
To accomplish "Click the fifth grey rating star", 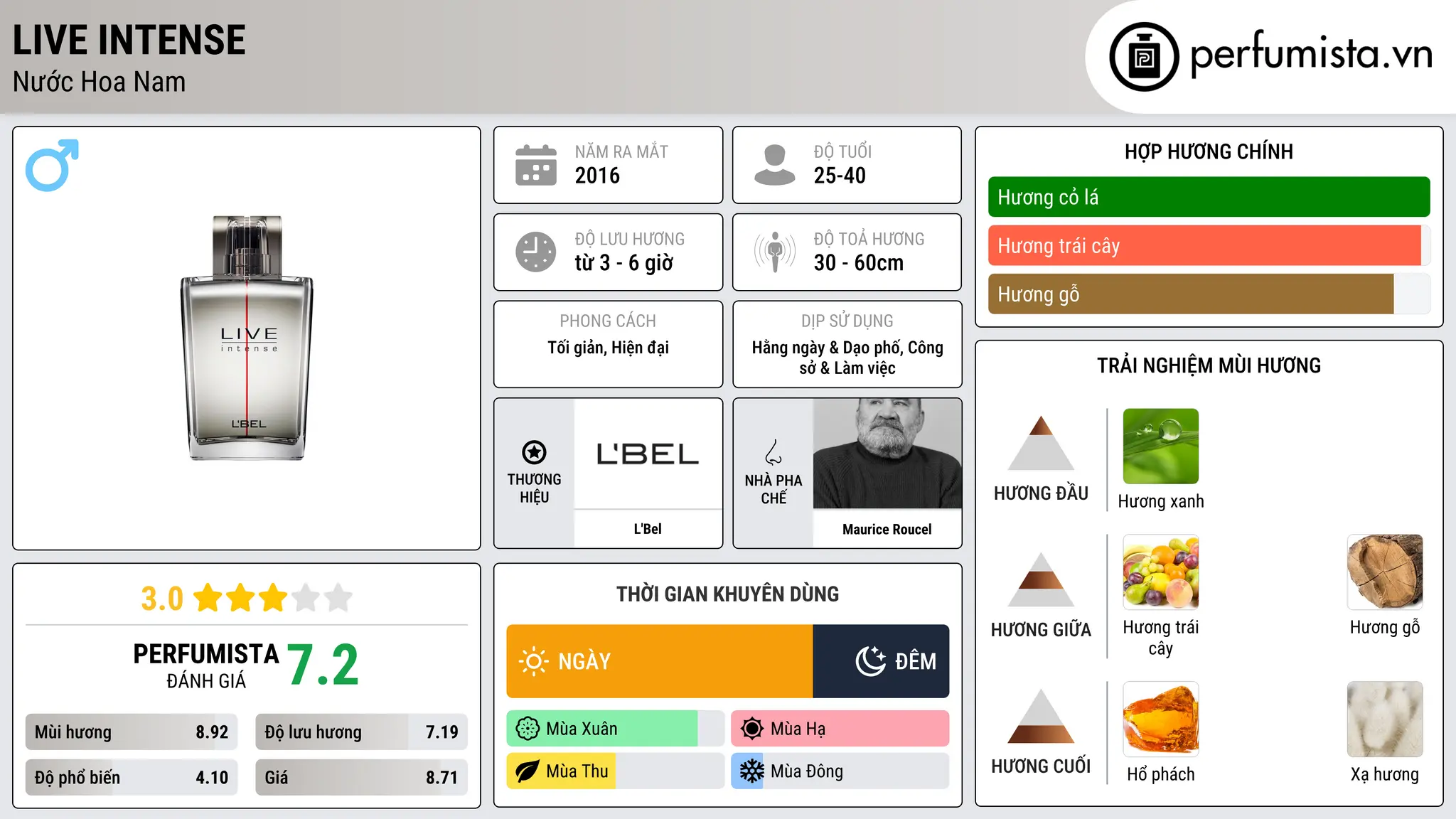I will 338,598.
